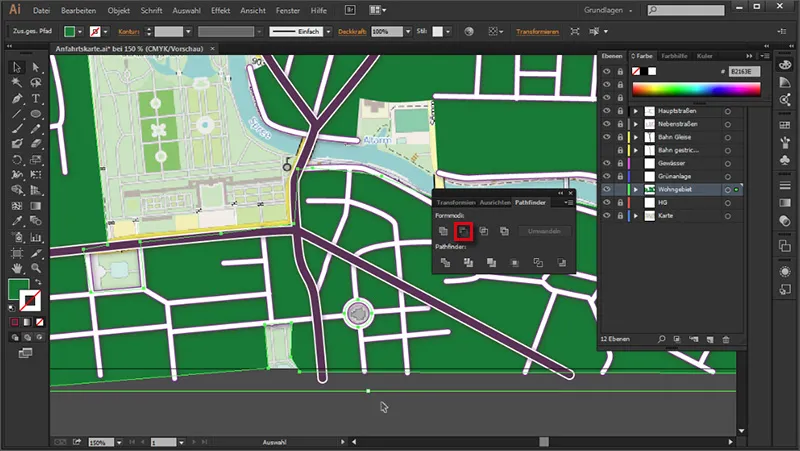The image size is (800, 451).
Task: Select the Gradient tool
Action: tap(35, 206)
